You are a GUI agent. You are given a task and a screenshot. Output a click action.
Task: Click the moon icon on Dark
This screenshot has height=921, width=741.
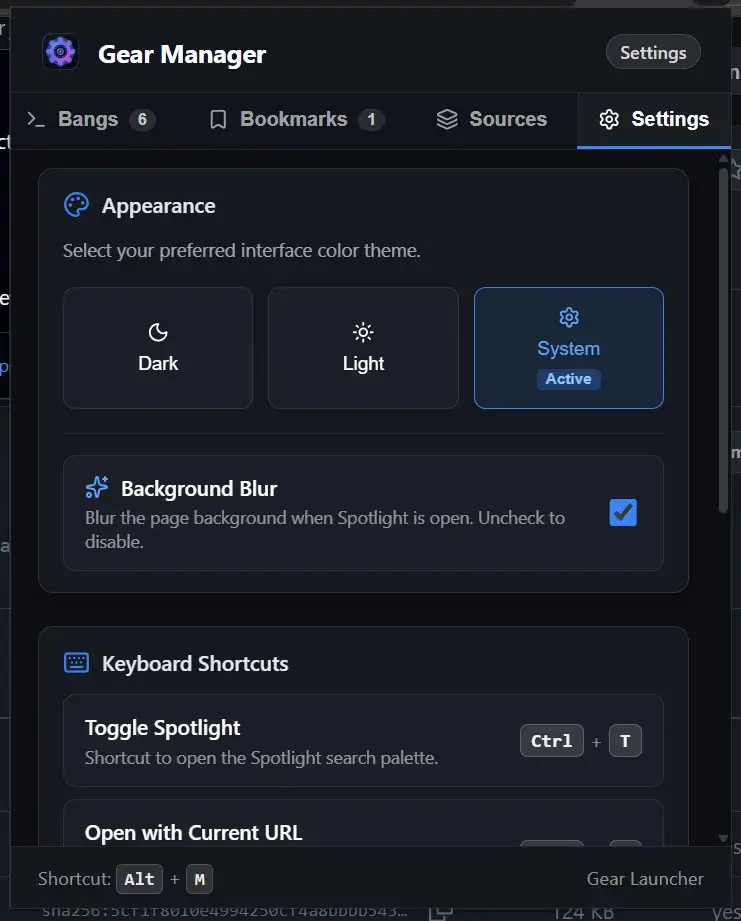pyautogui.click(x=158, y=332)
